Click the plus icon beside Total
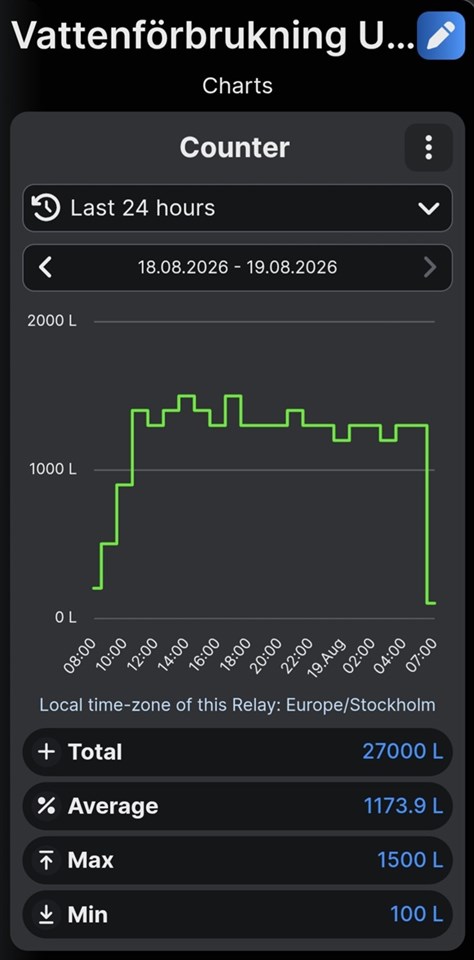The height and width of the screenshot is (960, 474). click(47, 752)
